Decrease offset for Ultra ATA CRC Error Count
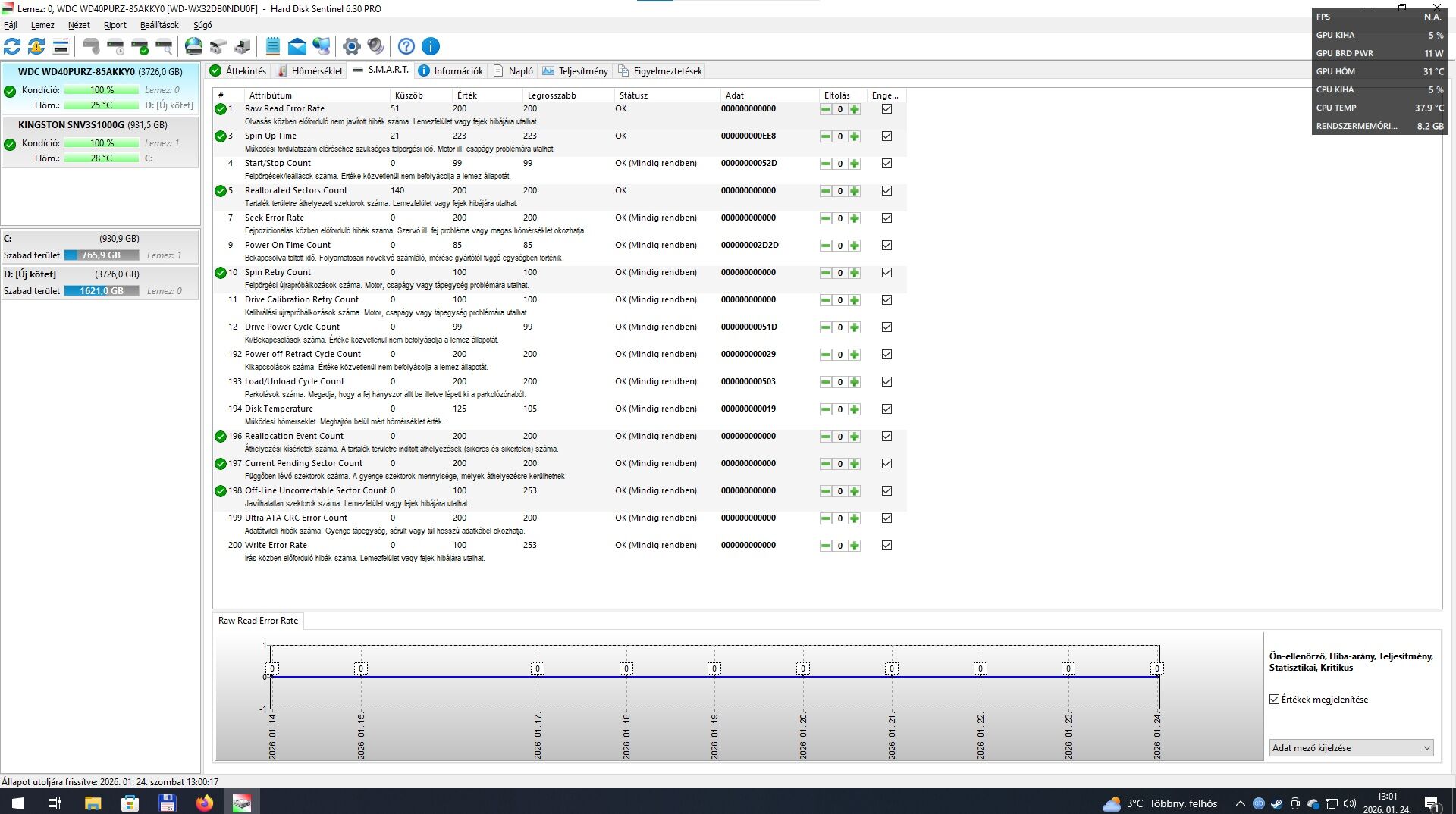Image resolution: width=1456 pixels, height=814 pixels. click(826, 518)
